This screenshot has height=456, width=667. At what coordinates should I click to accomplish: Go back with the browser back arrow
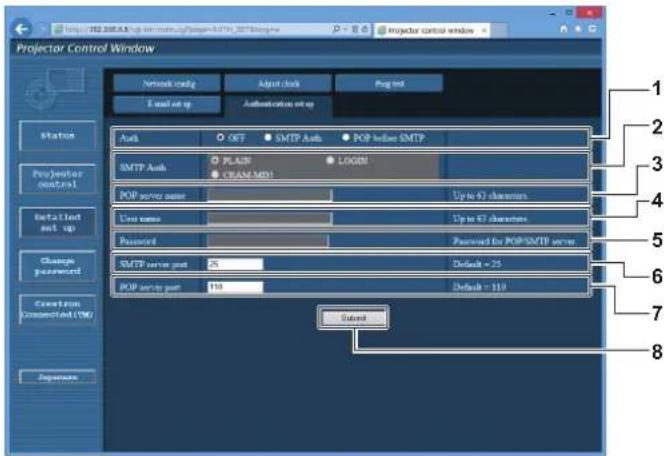click(21, 29)
